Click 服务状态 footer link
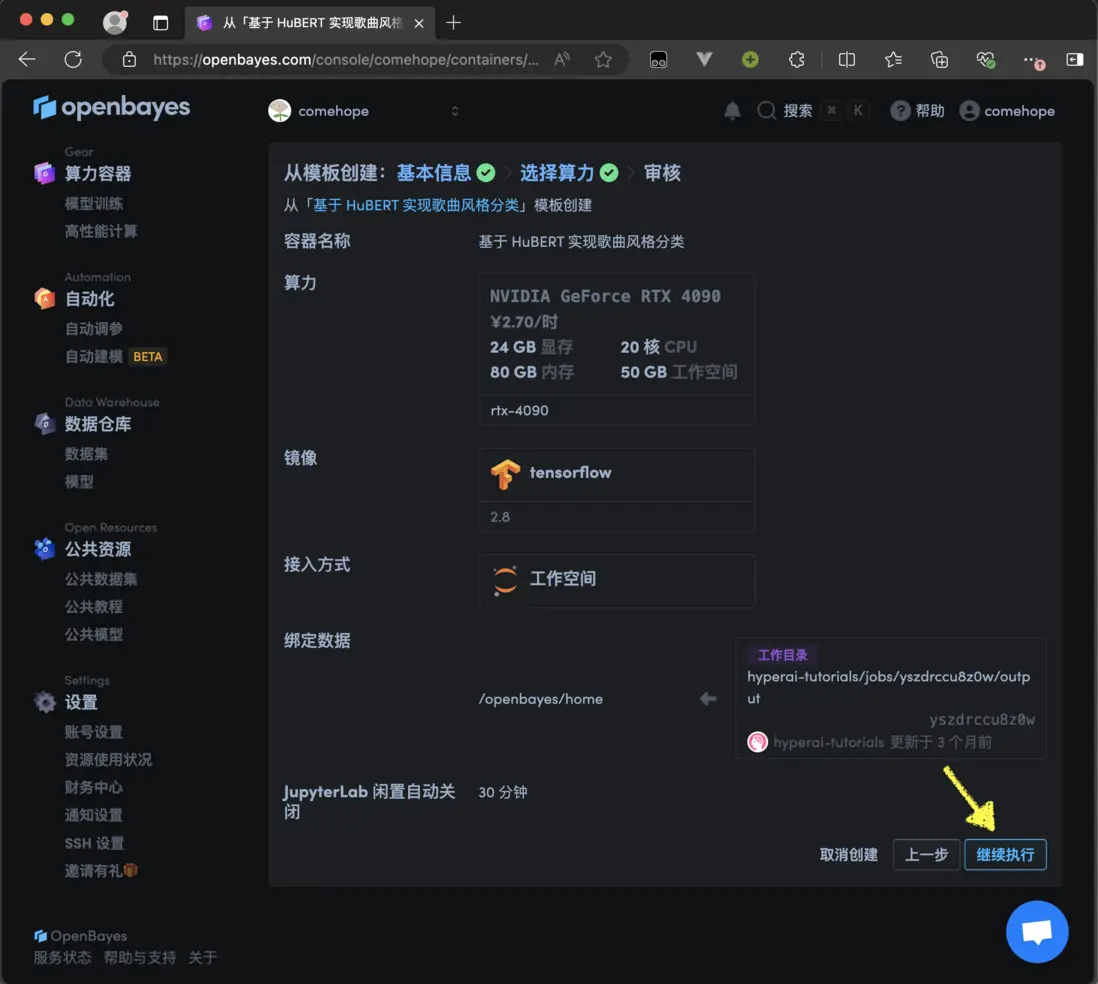This screenshot has width=1098, height=984. click(x=62, y=957)
